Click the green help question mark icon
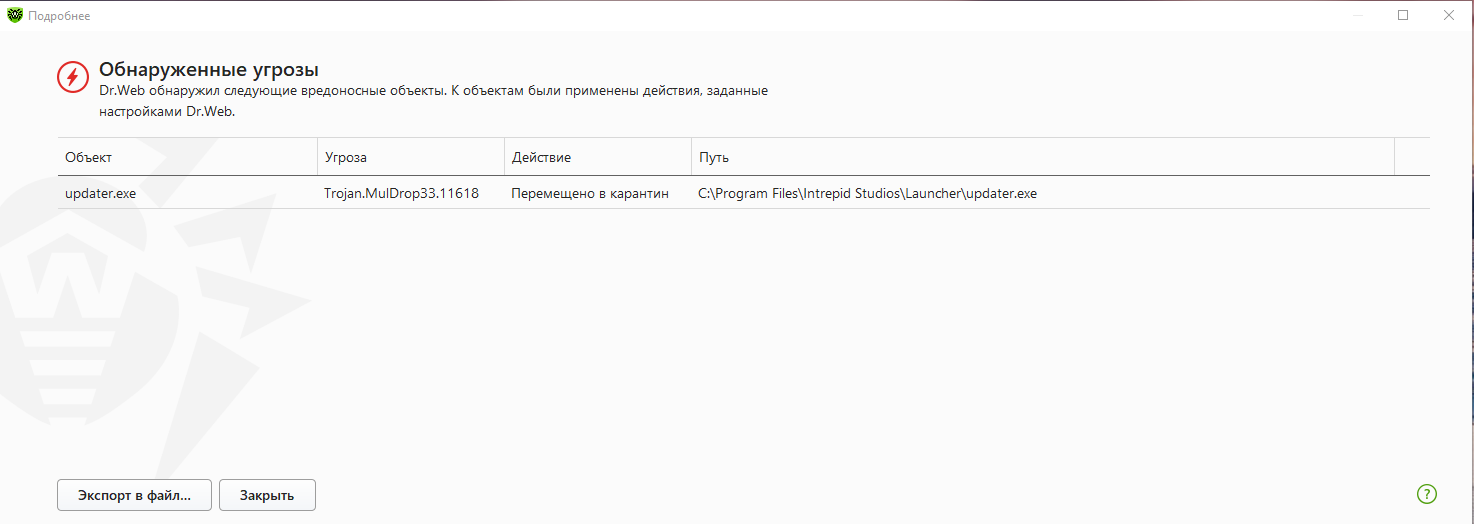Image resolution: width=1474 pixels, height=524 pixels. click(1426, 494)
